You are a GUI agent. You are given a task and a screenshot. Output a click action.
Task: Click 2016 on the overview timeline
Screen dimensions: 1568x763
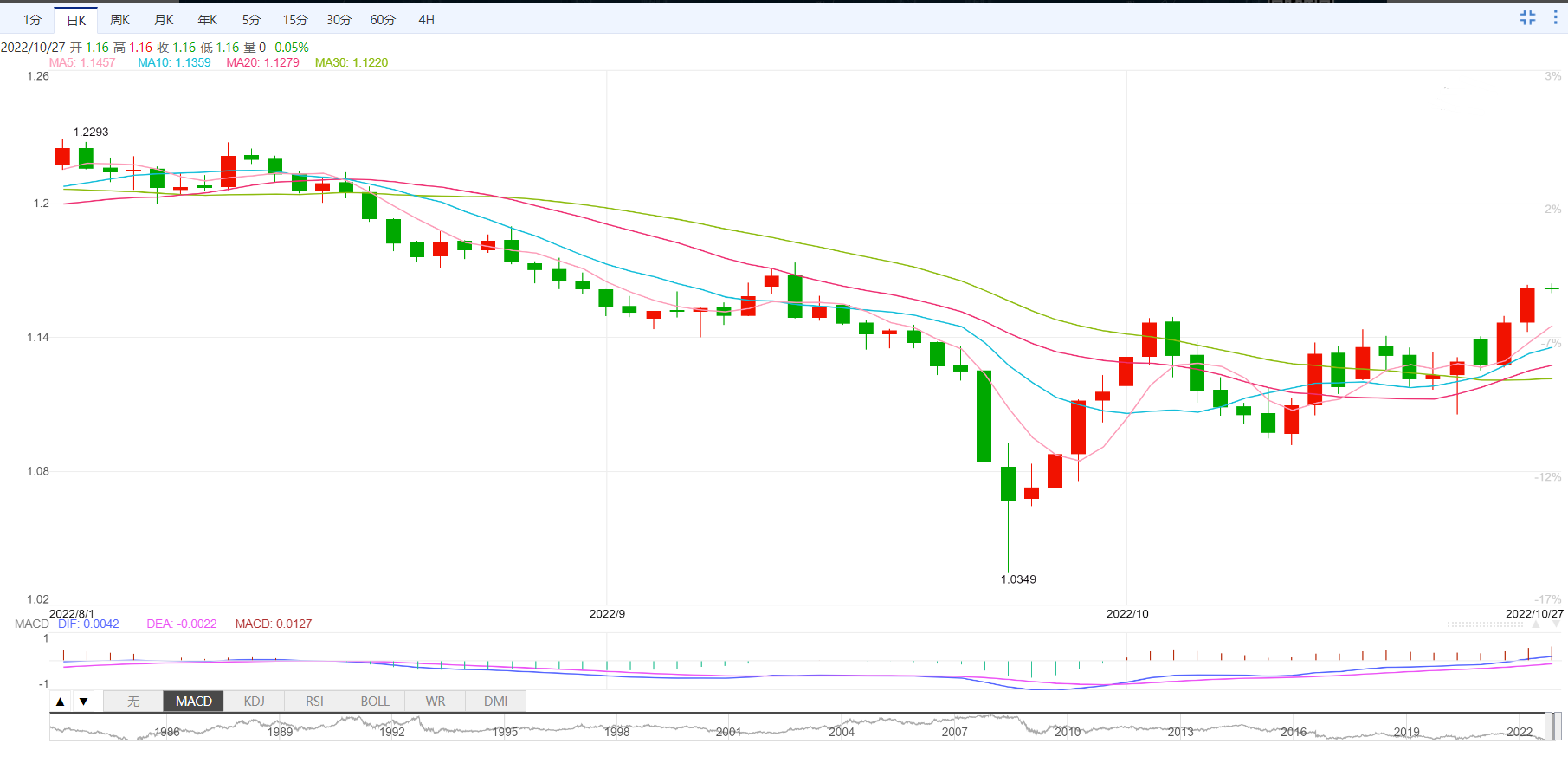(1294, 732)
